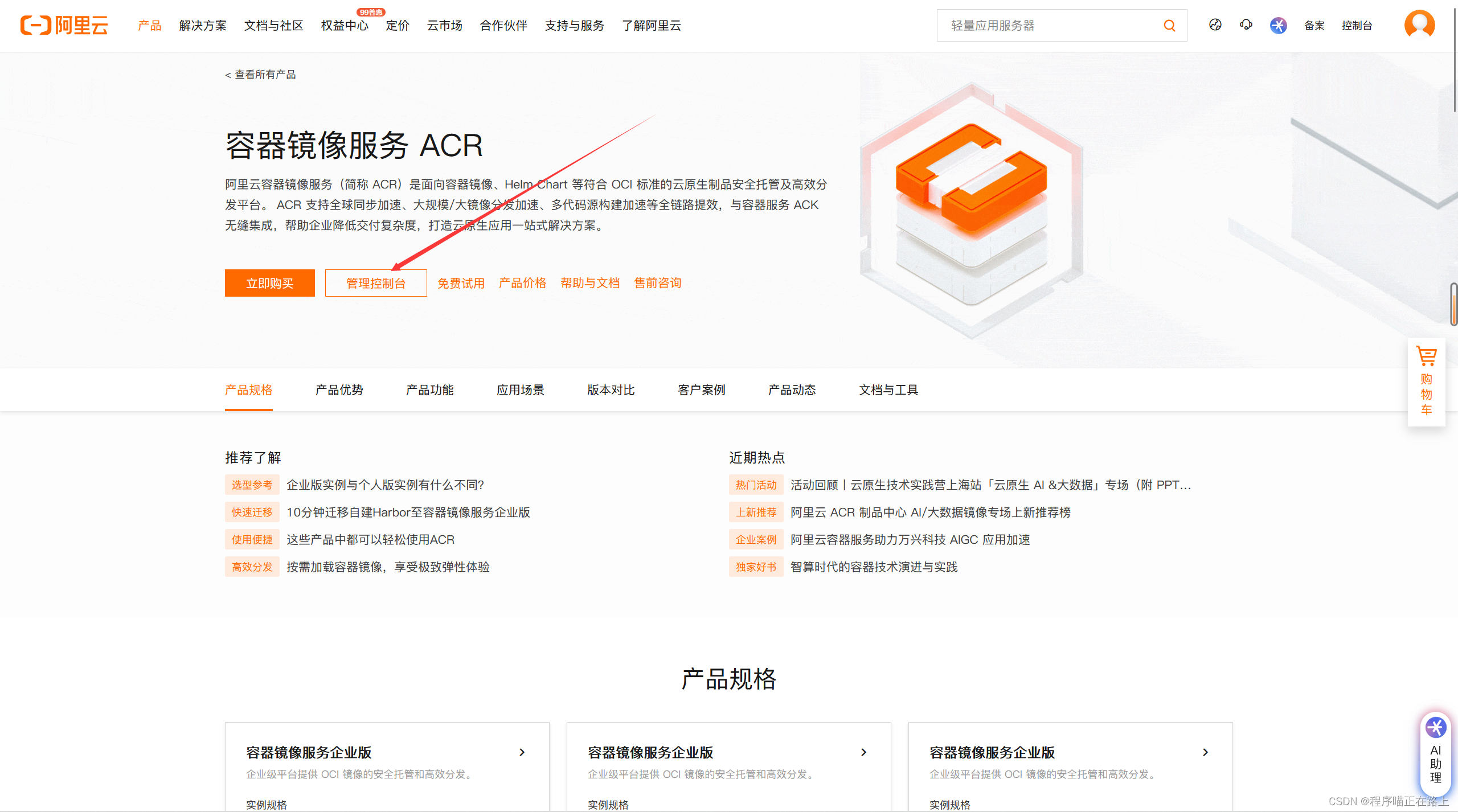
Task: Open the language/globe selector icon
Action: [1215, 25]
